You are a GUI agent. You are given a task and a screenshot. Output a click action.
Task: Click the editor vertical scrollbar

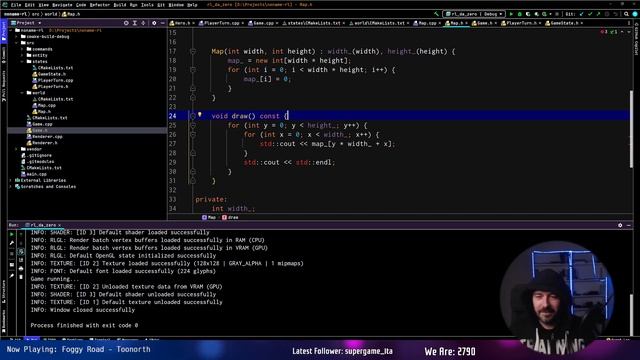pos(631,130)
